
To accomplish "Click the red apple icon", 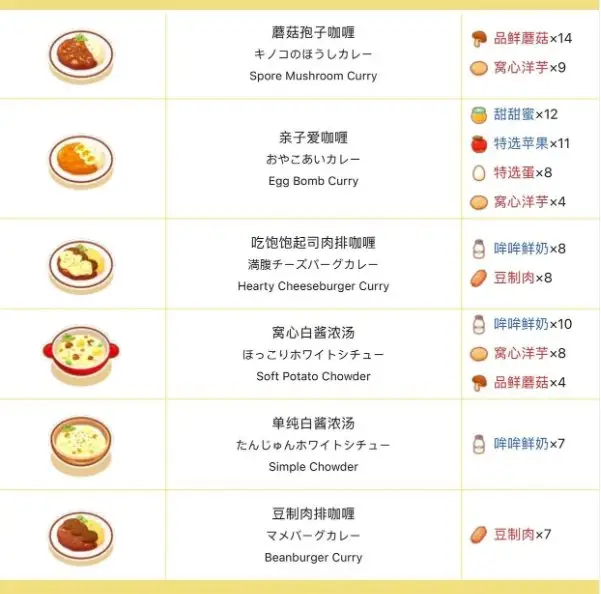I will tap(480, 144).
